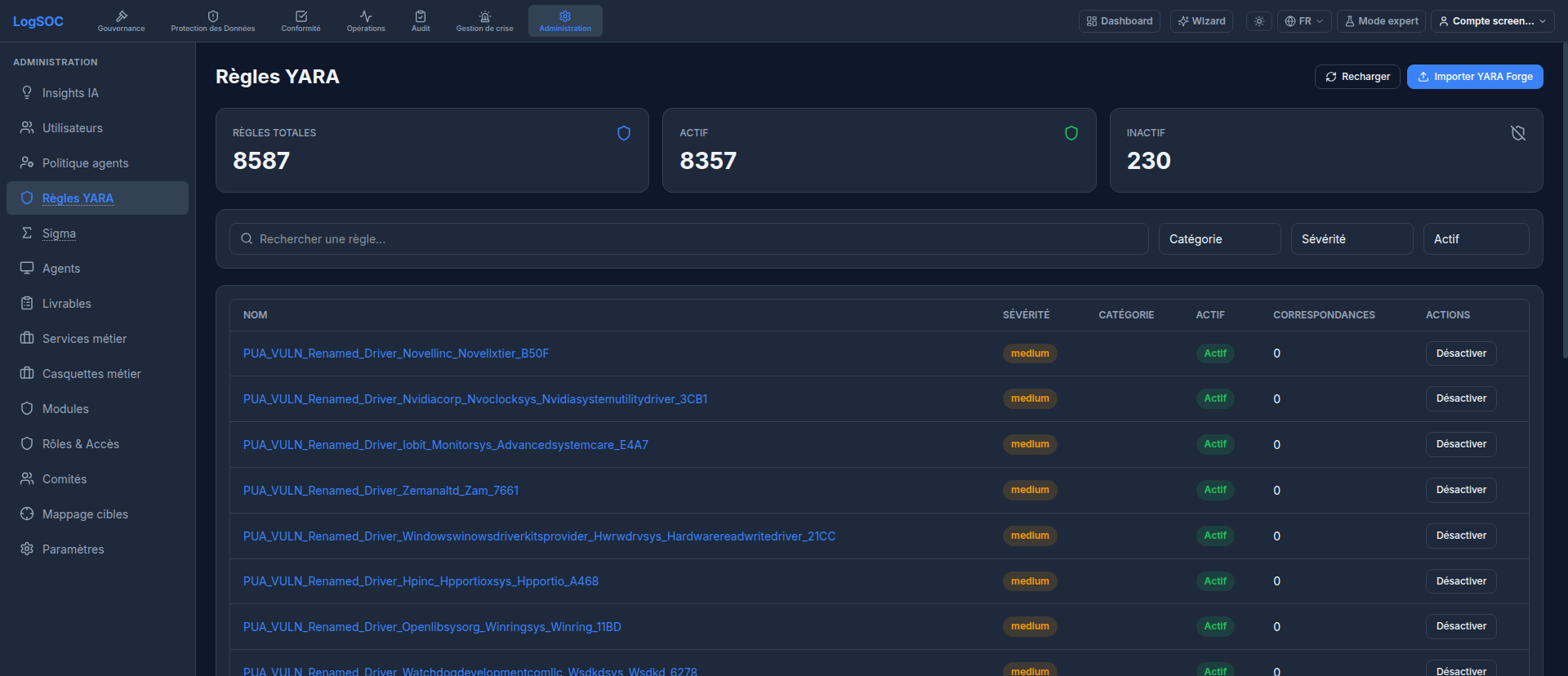Screen dimensions: 1568x676
Task: Deactivate the Zemanaltd_Zam_7661 rule
Action: [x=1461, y=490]
